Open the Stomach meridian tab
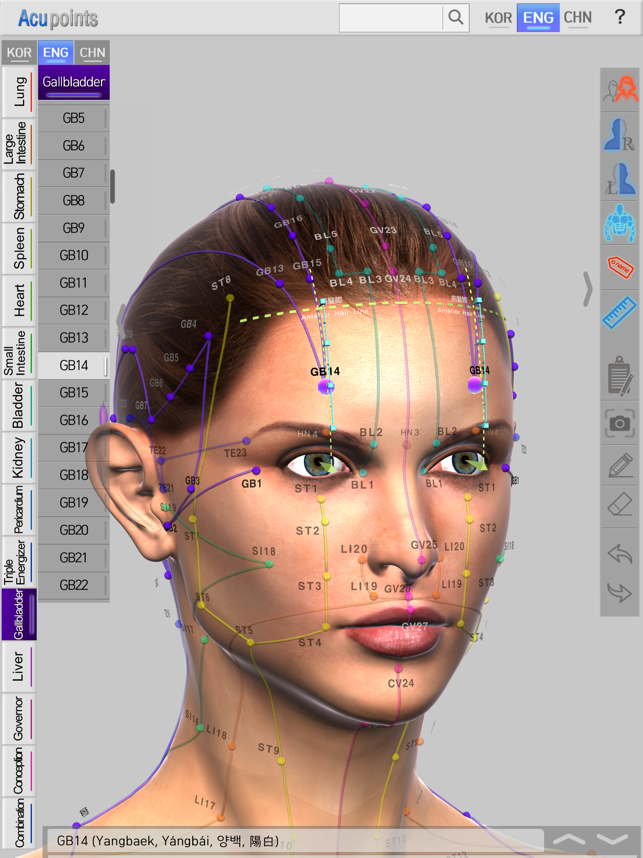The width and height of the screenshot is (643, 858). tap(19, 195)
